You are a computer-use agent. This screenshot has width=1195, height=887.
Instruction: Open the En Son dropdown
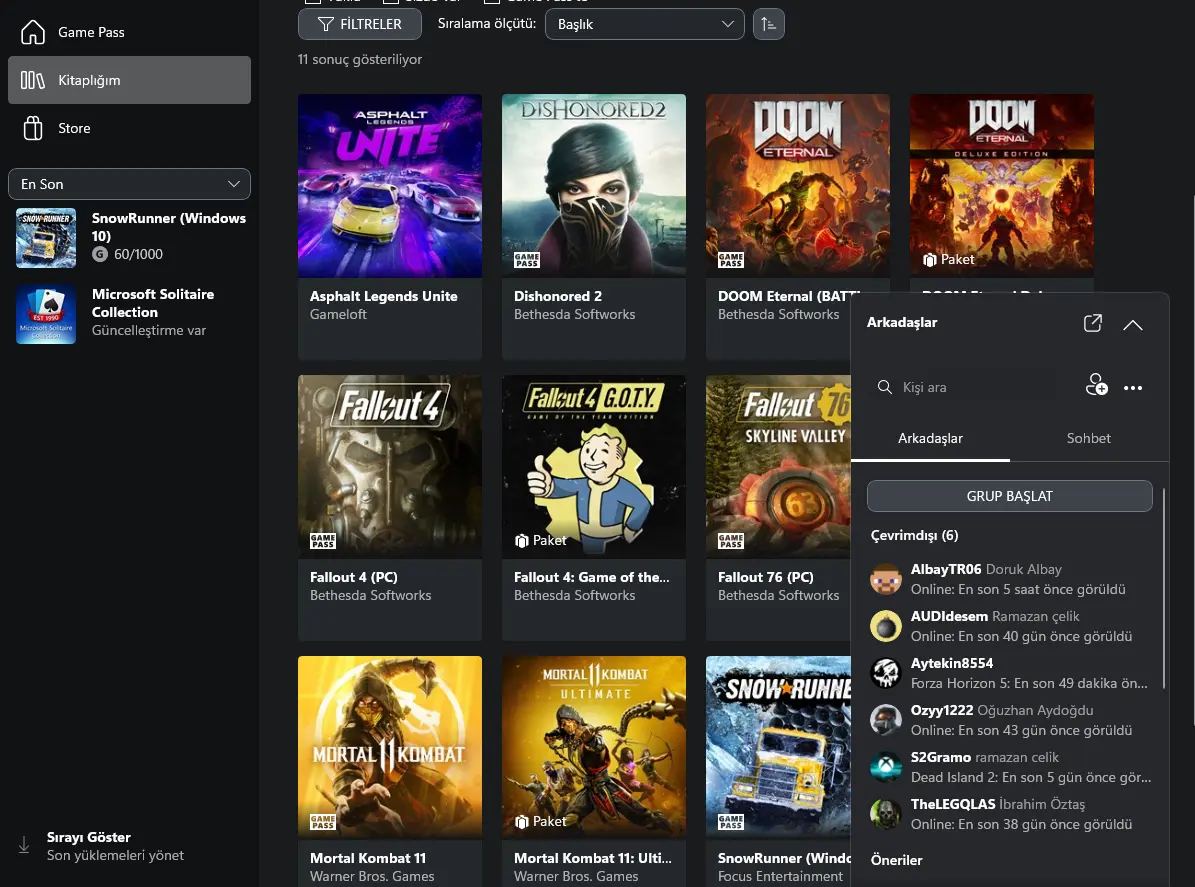[x=130, y=184]
